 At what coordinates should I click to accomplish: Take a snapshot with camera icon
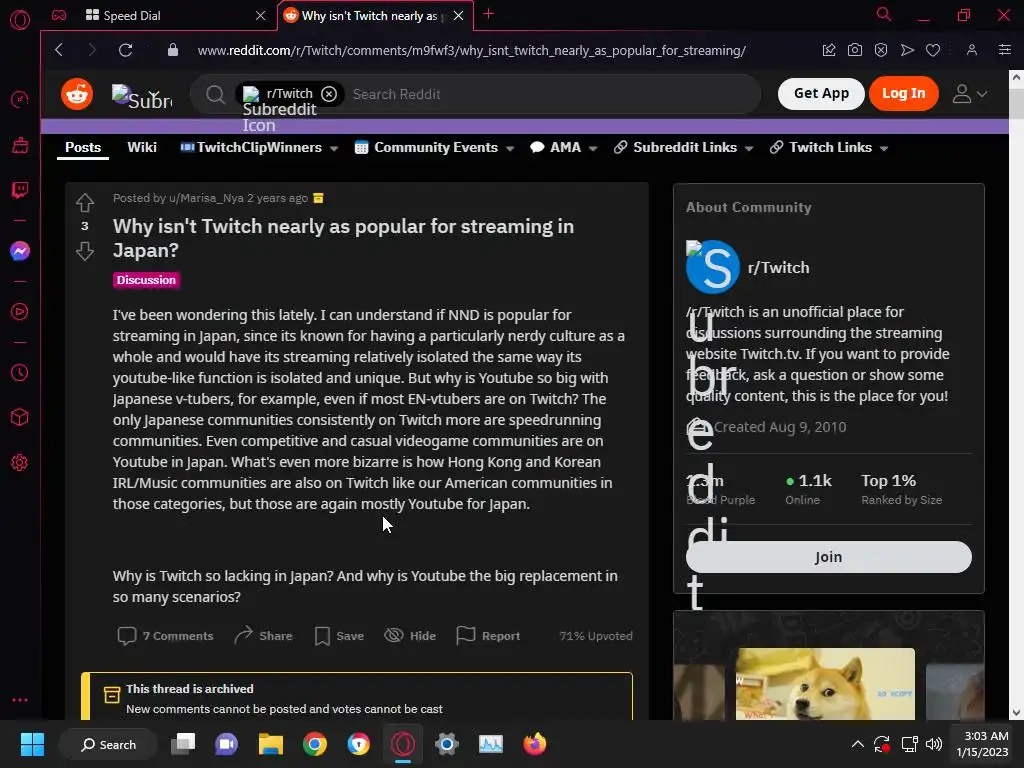[x=854, y=50]
